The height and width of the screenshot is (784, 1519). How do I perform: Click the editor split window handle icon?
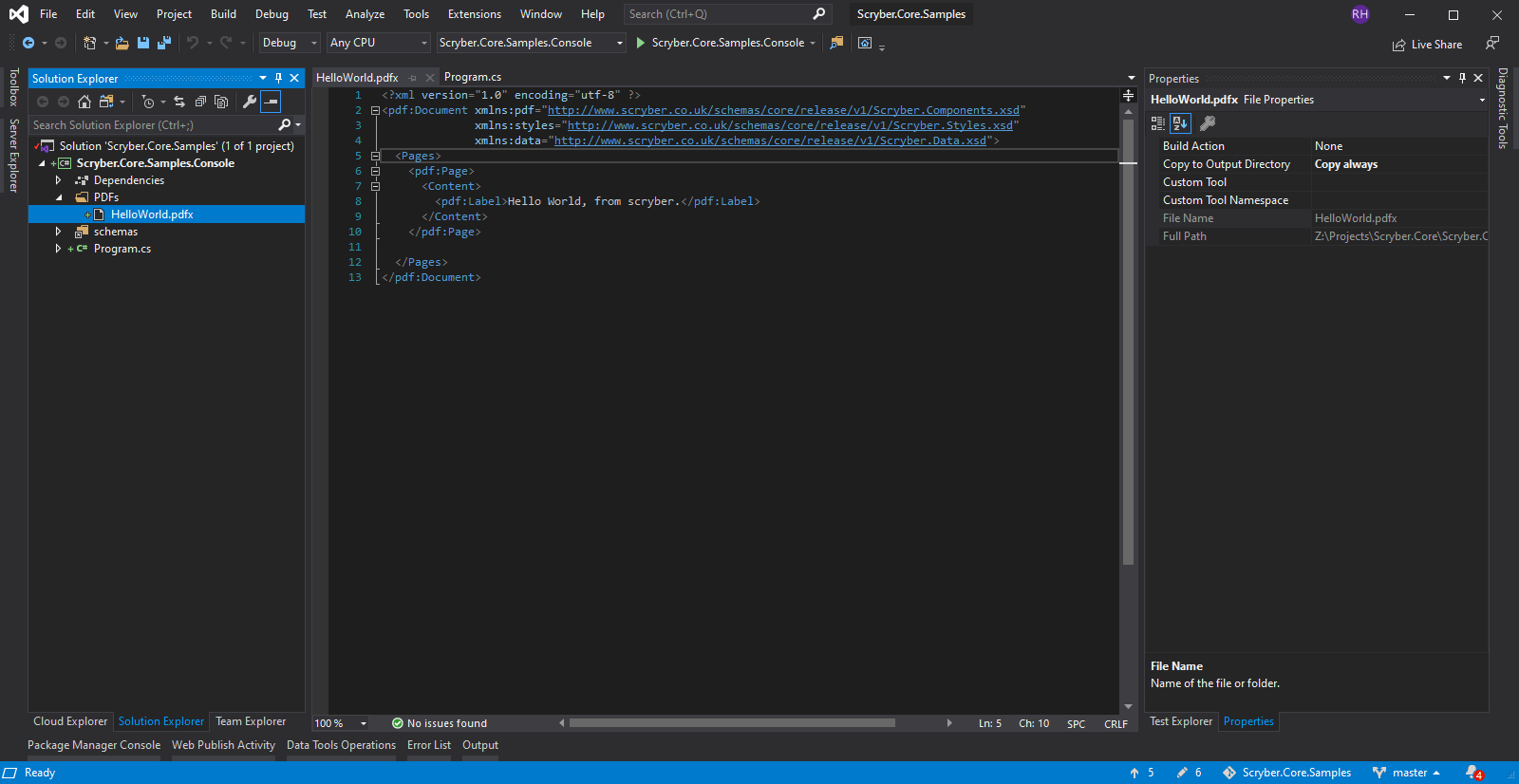[1128, 95]
